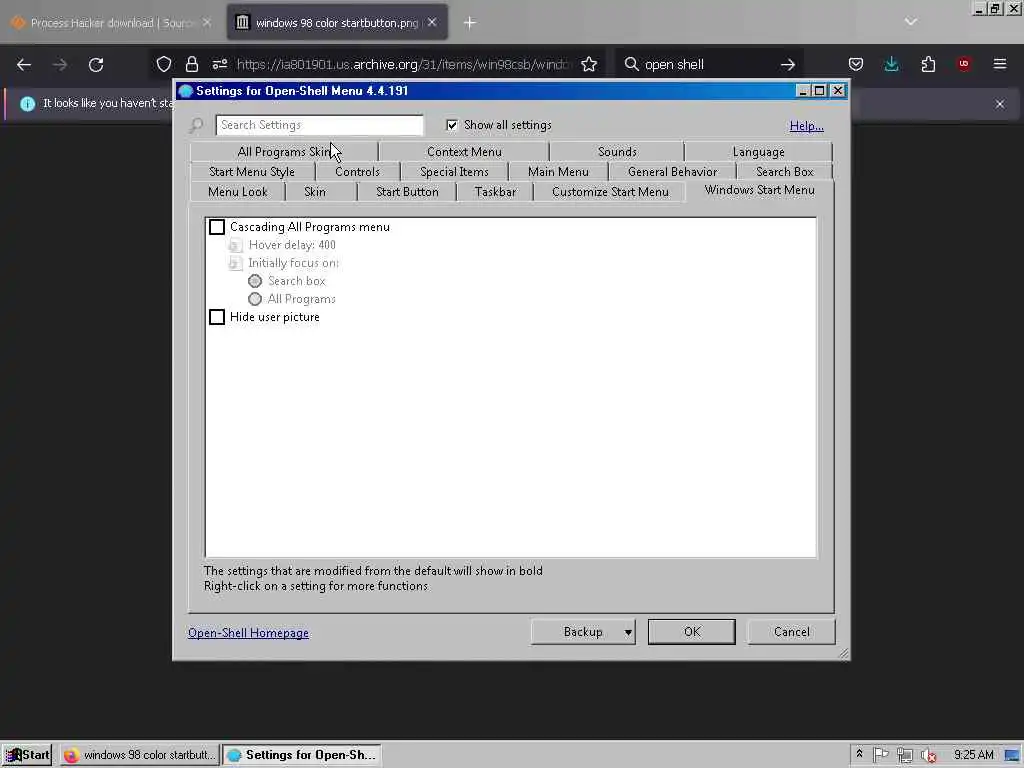Click Settings for Open-Shell taskbar button
The image size is (1024, 768).
[302, 755]
